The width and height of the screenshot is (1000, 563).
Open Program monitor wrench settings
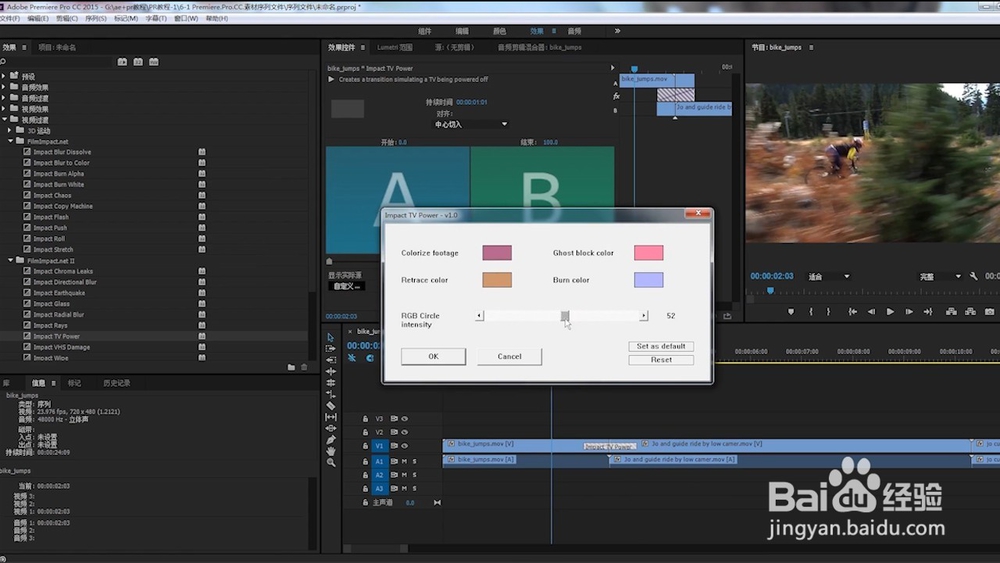tap(973, 276)
